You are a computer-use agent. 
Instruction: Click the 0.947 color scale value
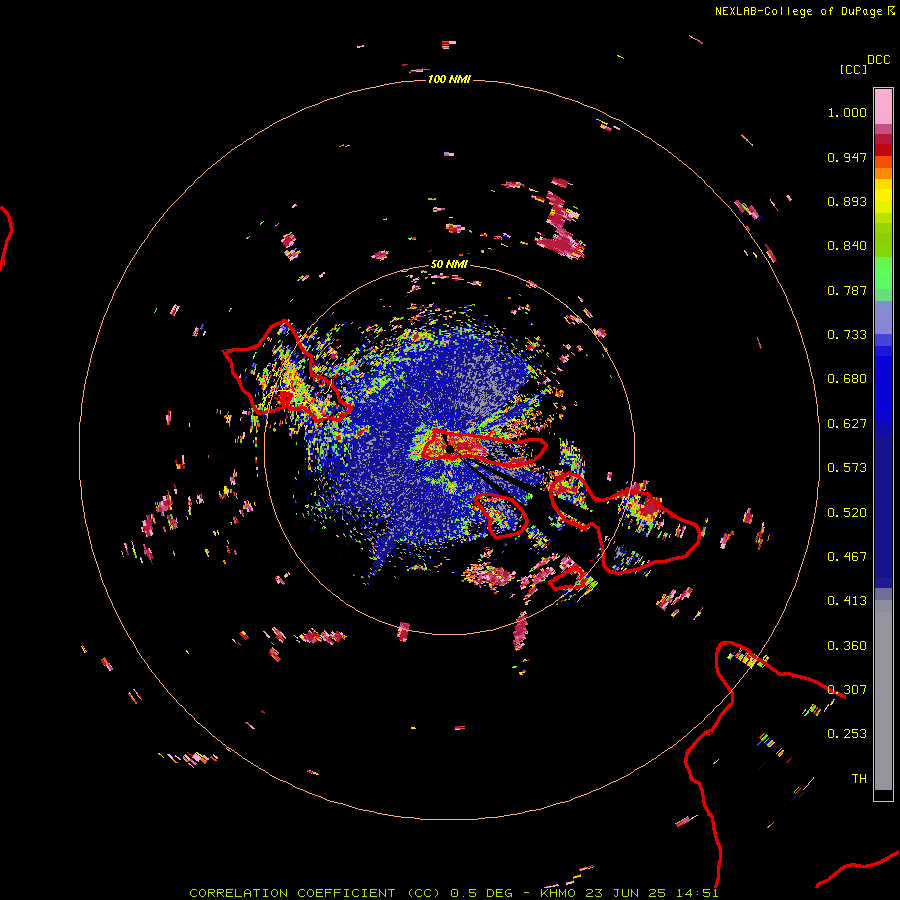click(x=847, y=157)
